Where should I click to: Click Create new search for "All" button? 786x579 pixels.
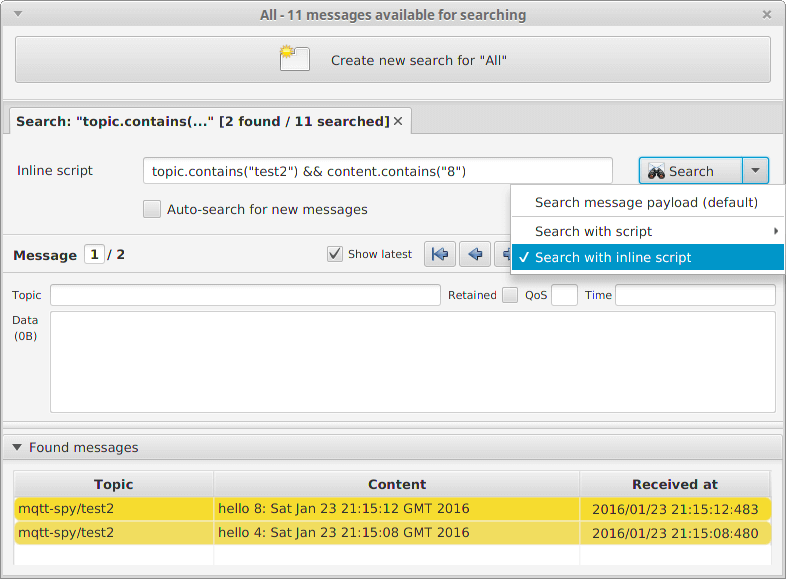coord(392,59)
